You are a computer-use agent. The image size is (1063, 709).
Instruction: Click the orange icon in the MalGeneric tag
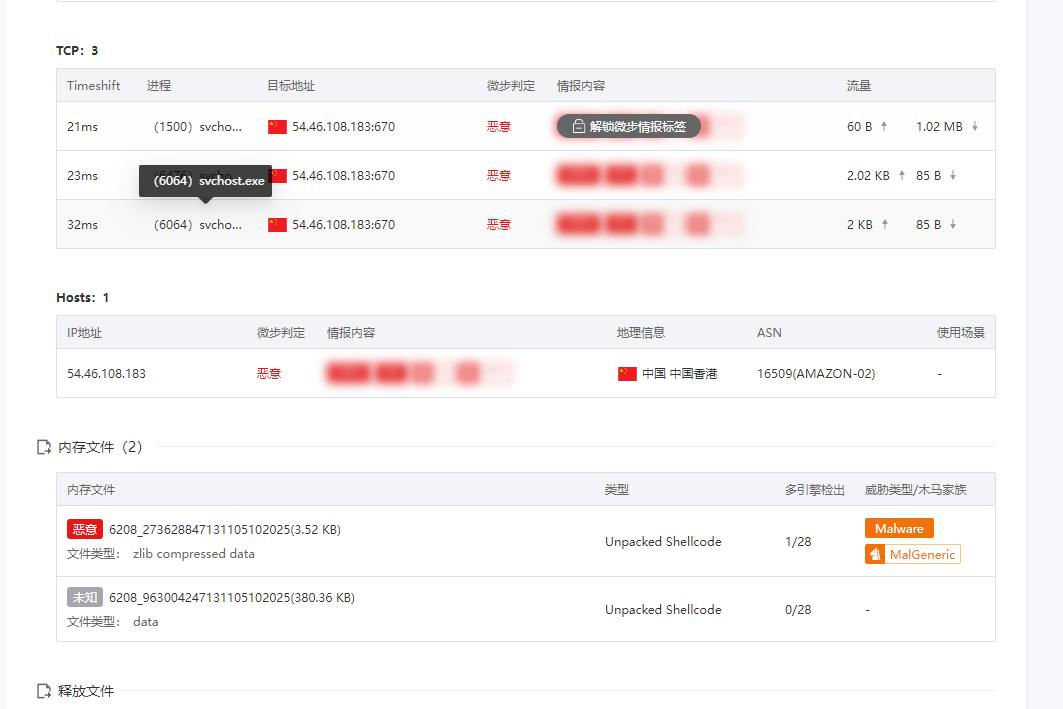pos(875,554)
